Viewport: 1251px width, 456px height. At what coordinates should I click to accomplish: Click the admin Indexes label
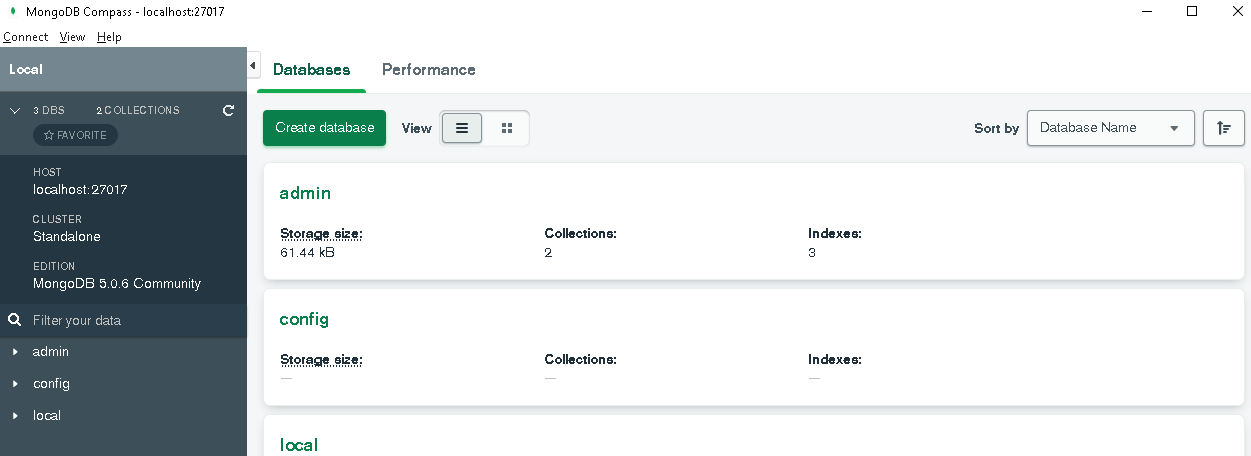(835, 233)
